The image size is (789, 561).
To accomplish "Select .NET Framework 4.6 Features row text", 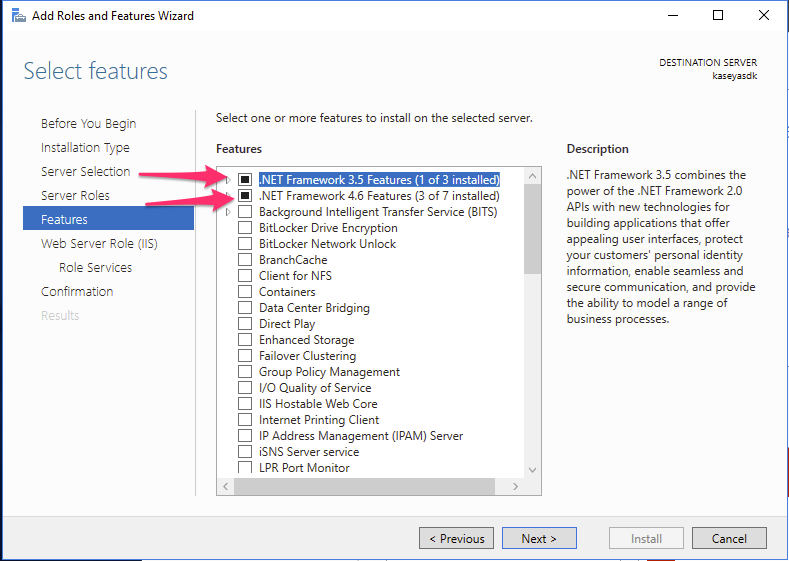I will [379, 196].
